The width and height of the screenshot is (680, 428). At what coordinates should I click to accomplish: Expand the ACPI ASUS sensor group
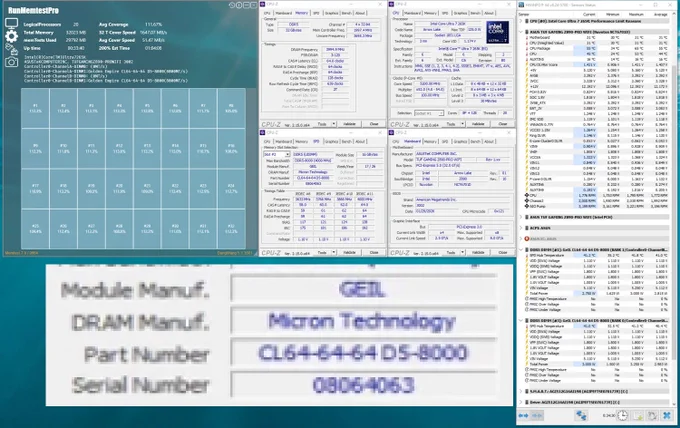click(521, 228)
